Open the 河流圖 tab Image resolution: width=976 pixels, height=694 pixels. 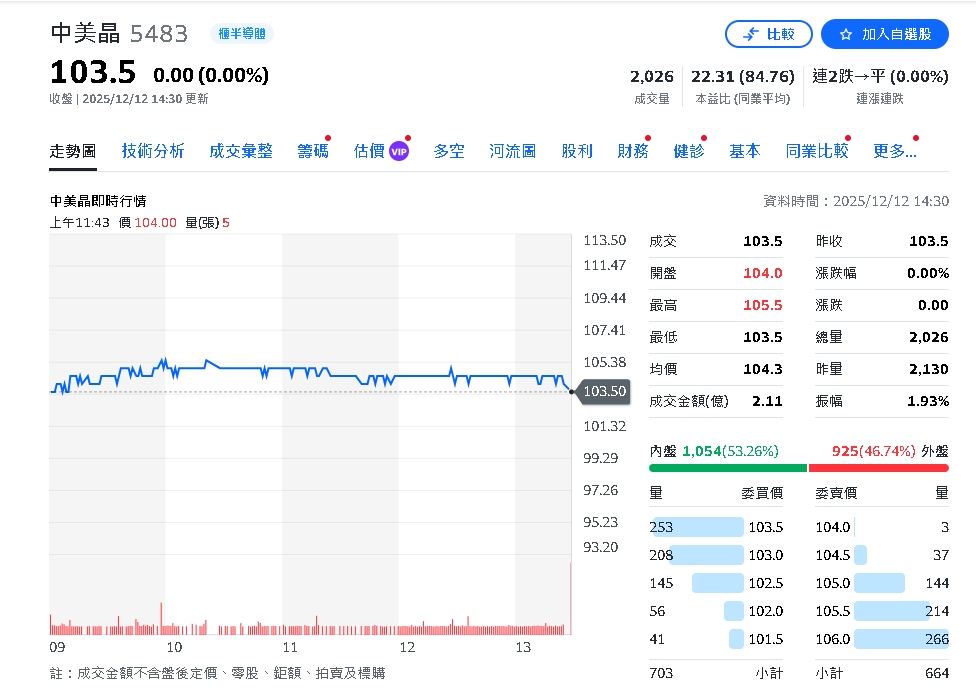pos(511,150)
